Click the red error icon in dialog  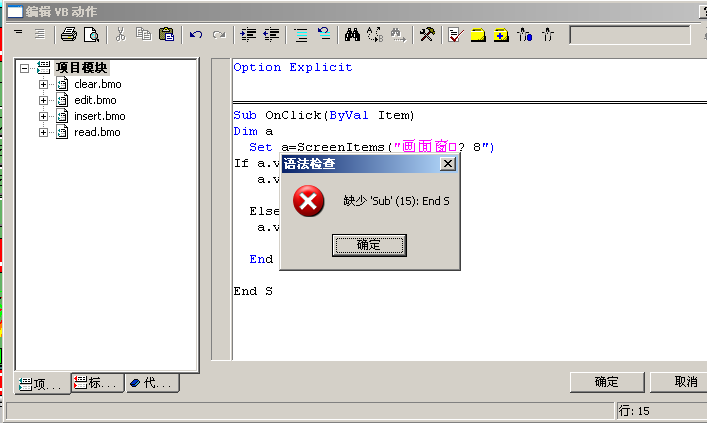(x=308, y=201)
